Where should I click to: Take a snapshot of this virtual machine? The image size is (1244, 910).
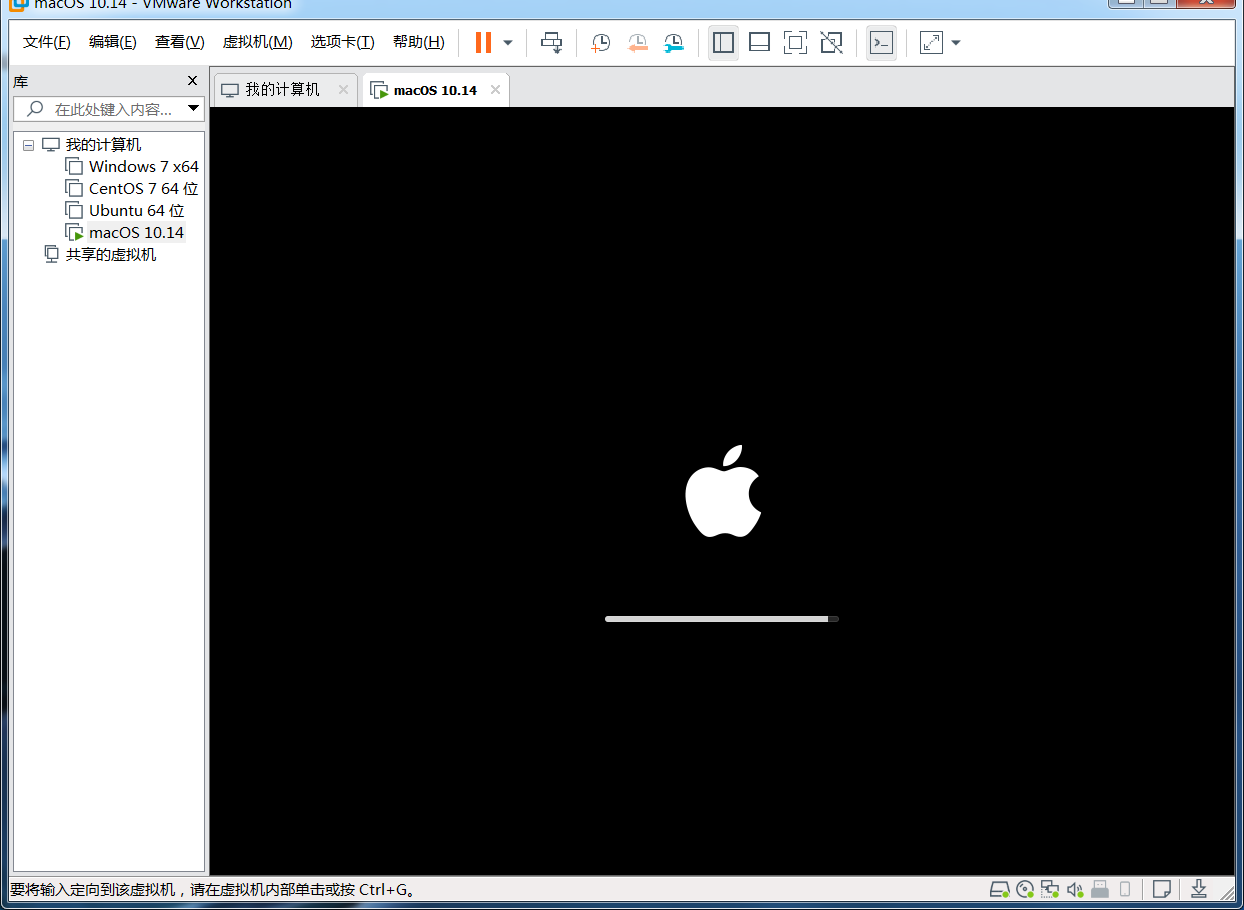(600, 42)
